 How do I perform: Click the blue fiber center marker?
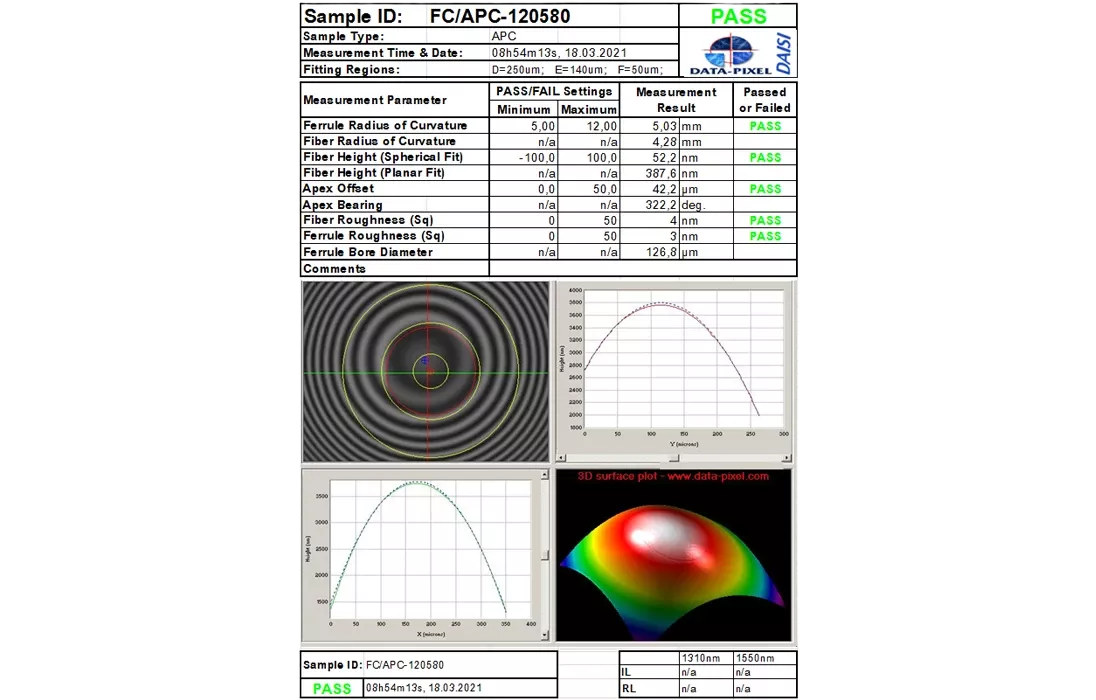(424, 360)
